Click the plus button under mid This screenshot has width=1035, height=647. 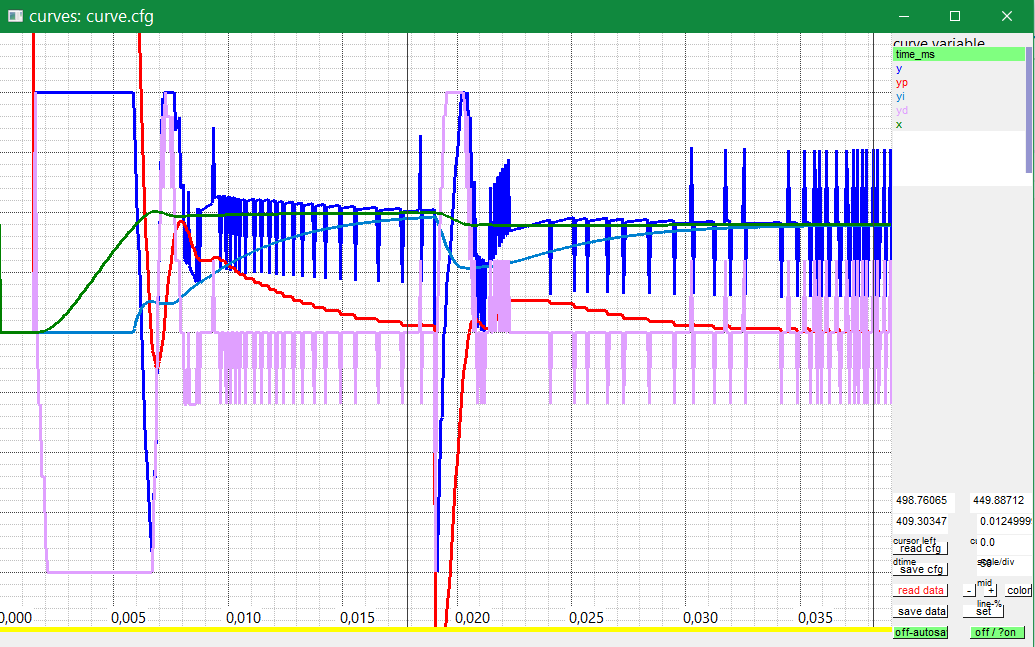click(x=991, y=591)
